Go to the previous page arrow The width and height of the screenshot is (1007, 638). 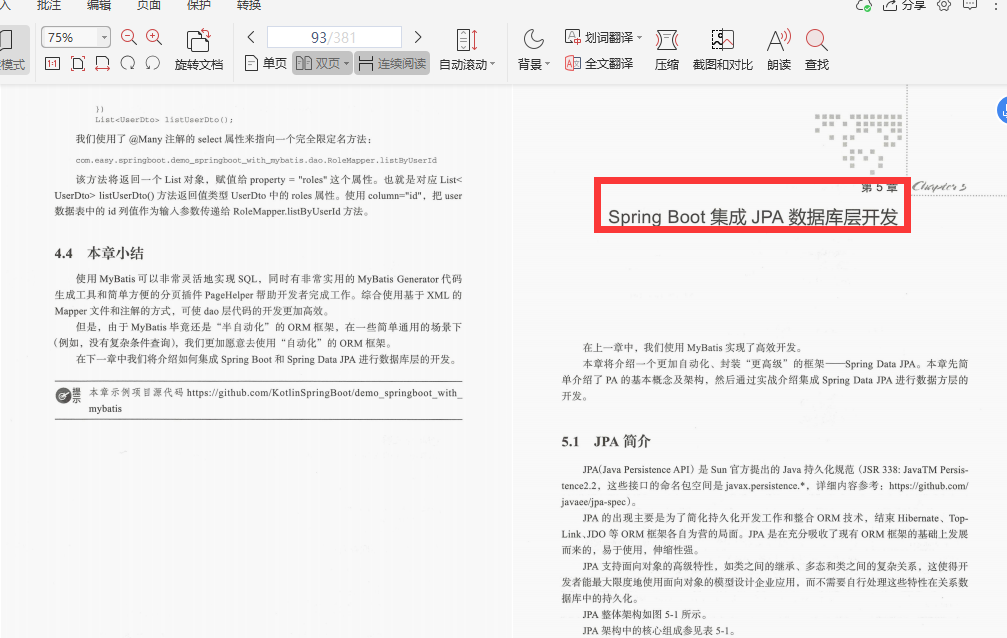[251, 37]
